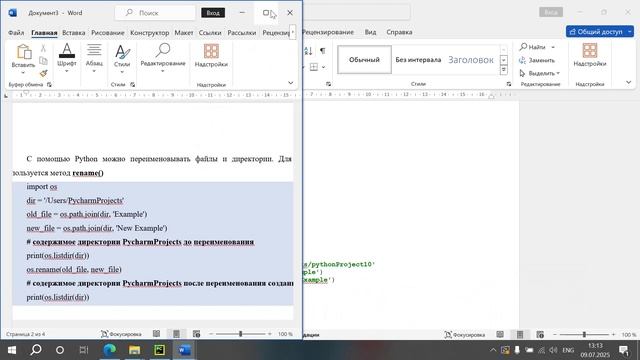Open the Редактирование magnifier group in front window

click(x=163, y=58)
